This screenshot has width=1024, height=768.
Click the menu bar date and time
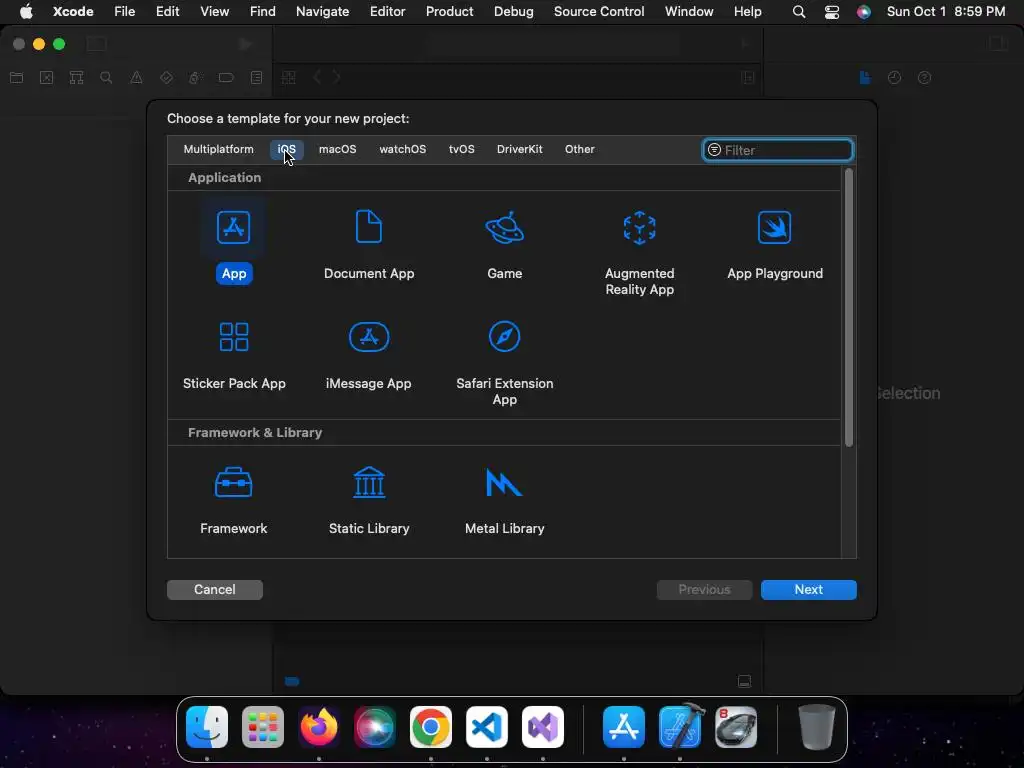coord(946,11)
